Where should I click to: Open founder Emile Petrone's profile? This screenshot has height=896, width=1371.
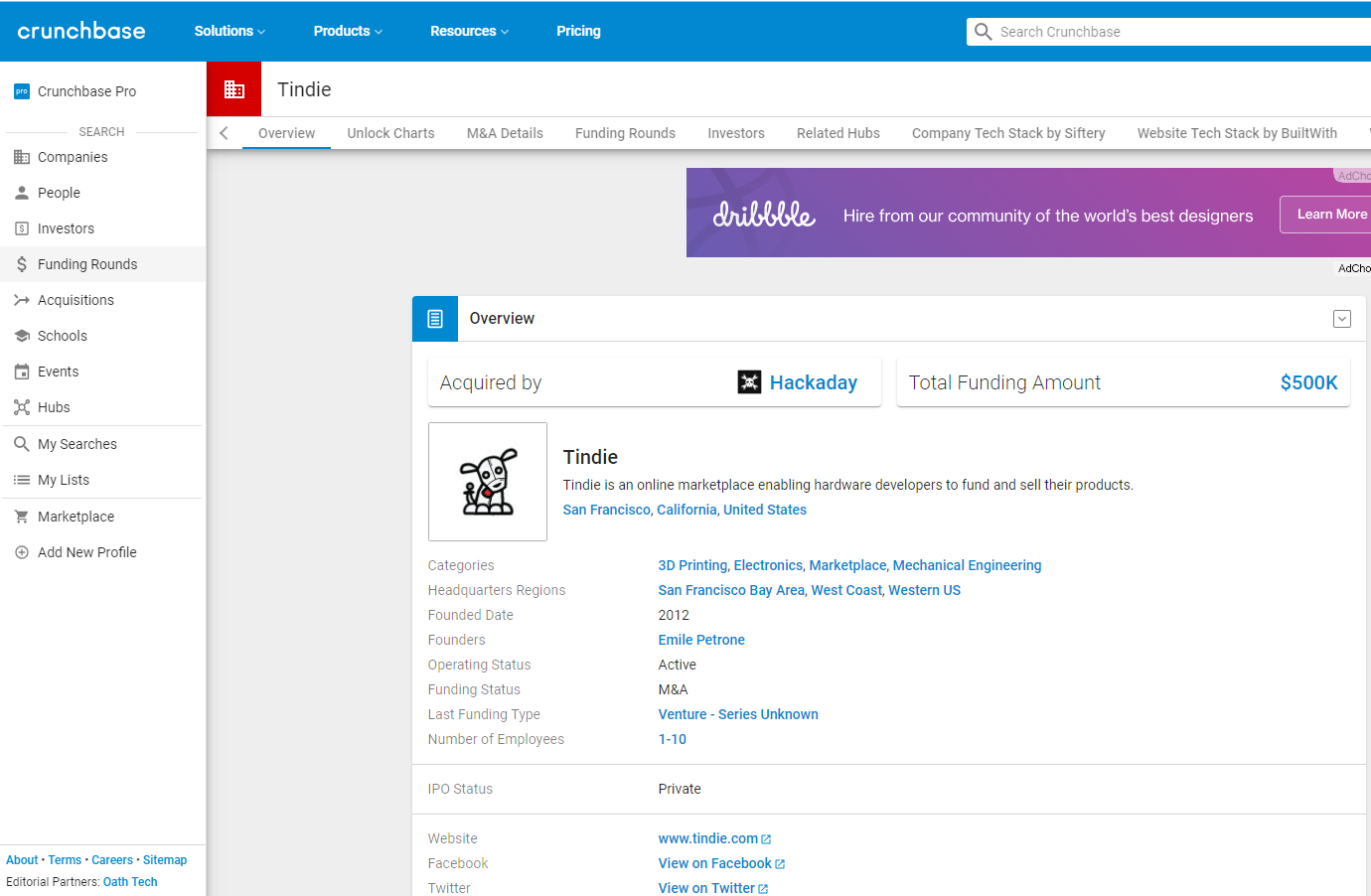[x=701, y=640]
